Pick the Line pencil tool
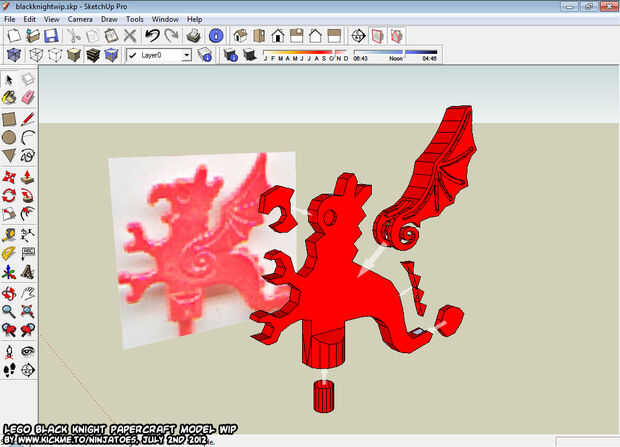This screenshot has height=447, width=620. pyautogui.click(x=28, y=119)
